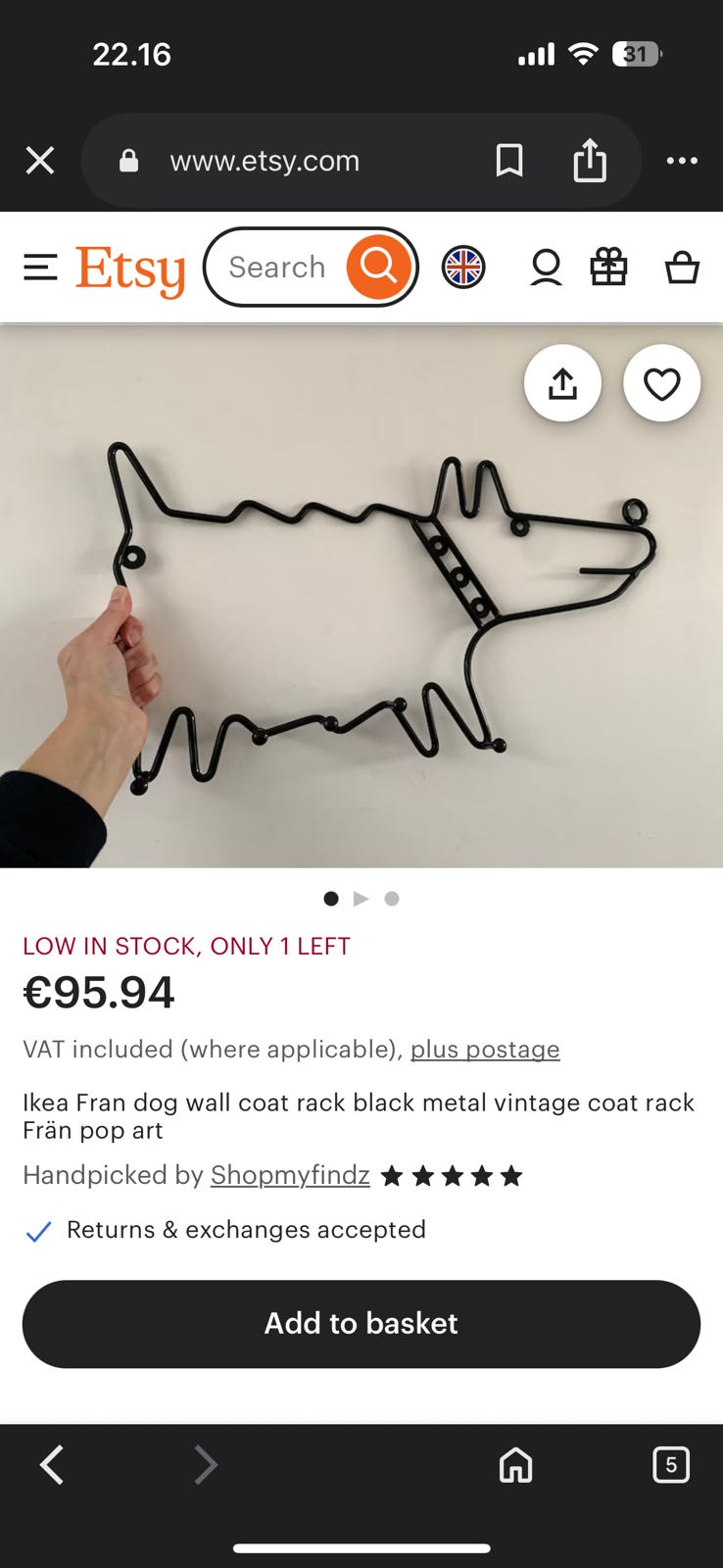
Task: Open the browser three-dot menu
Action: click(682, 160)
